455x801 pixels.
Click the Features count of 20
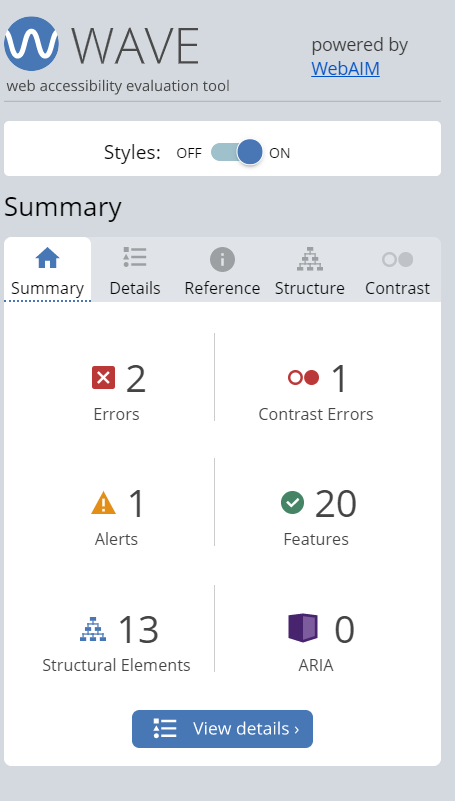tap(336, 504)
